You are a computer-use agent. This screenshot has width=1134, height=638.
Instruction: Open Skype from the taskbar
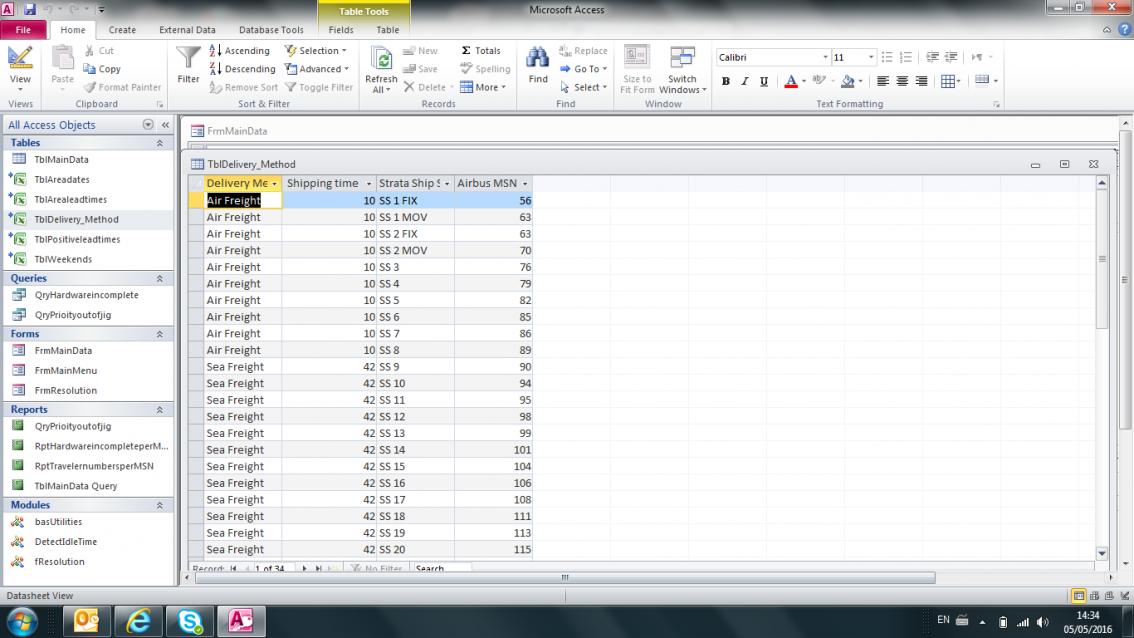[x=189, y=621]
